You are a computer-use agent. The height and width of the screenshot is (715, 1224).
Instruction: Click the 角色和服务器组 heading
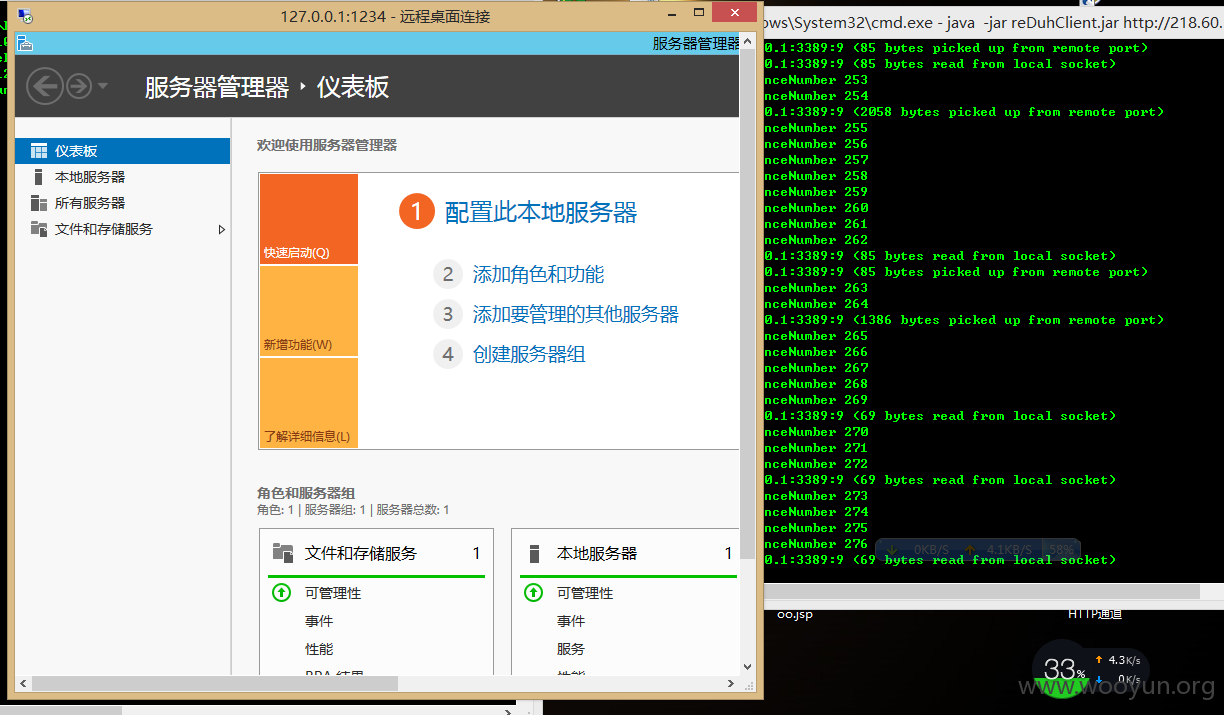click(306, 493)
